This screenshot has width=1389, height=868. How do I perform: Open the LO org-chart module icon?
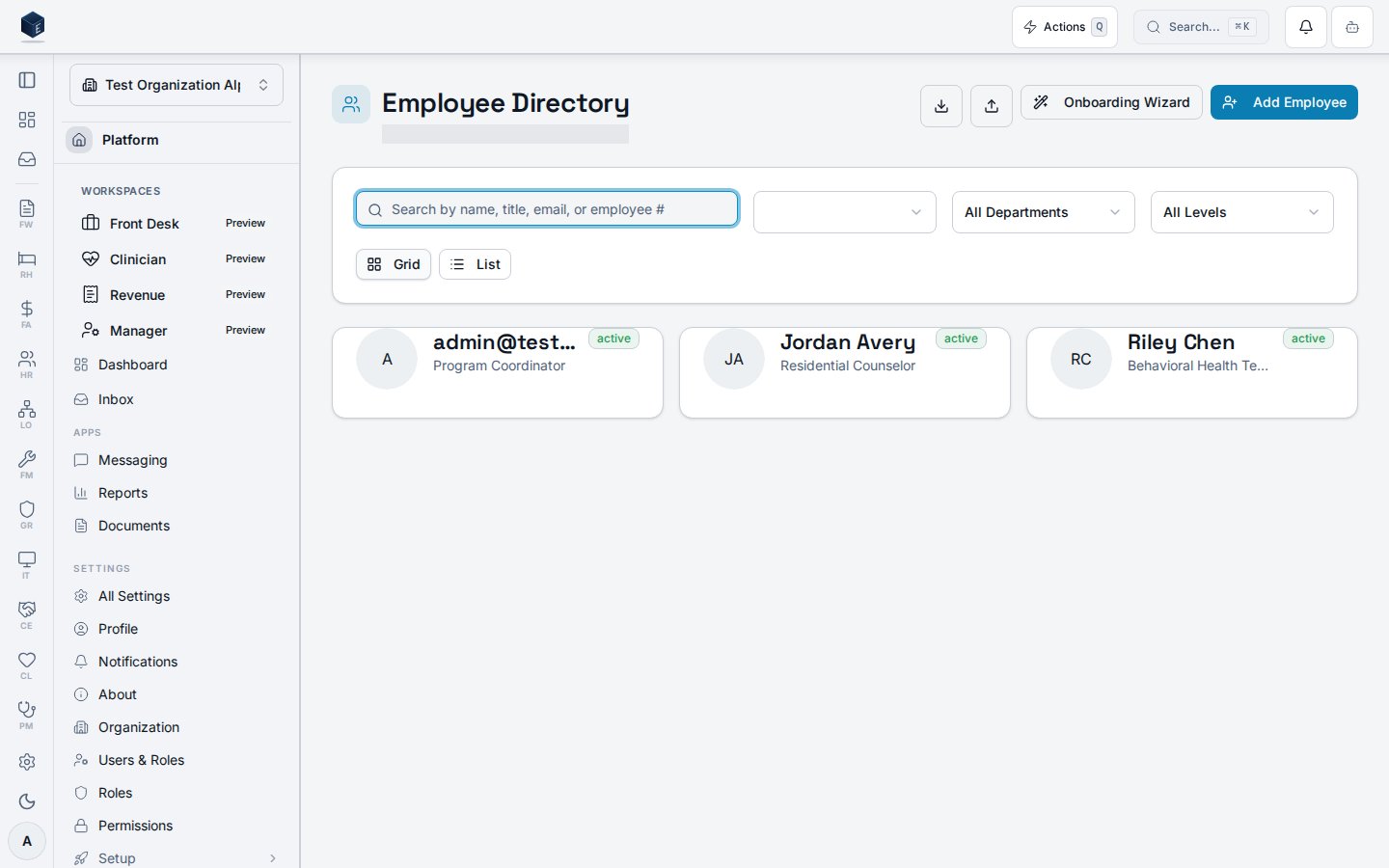tap(27, 414)
